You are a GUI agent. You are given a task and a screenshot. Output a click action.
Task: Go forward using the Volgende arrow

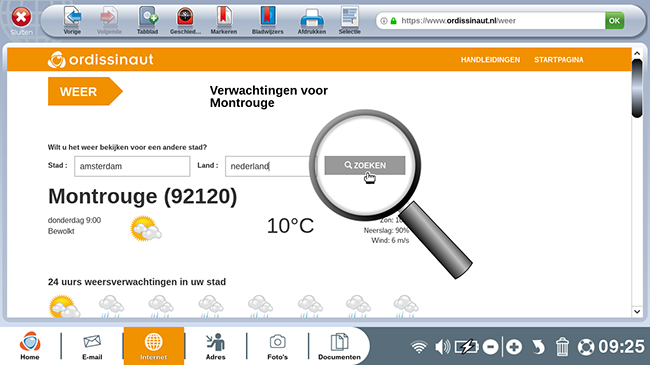[109, 20]
